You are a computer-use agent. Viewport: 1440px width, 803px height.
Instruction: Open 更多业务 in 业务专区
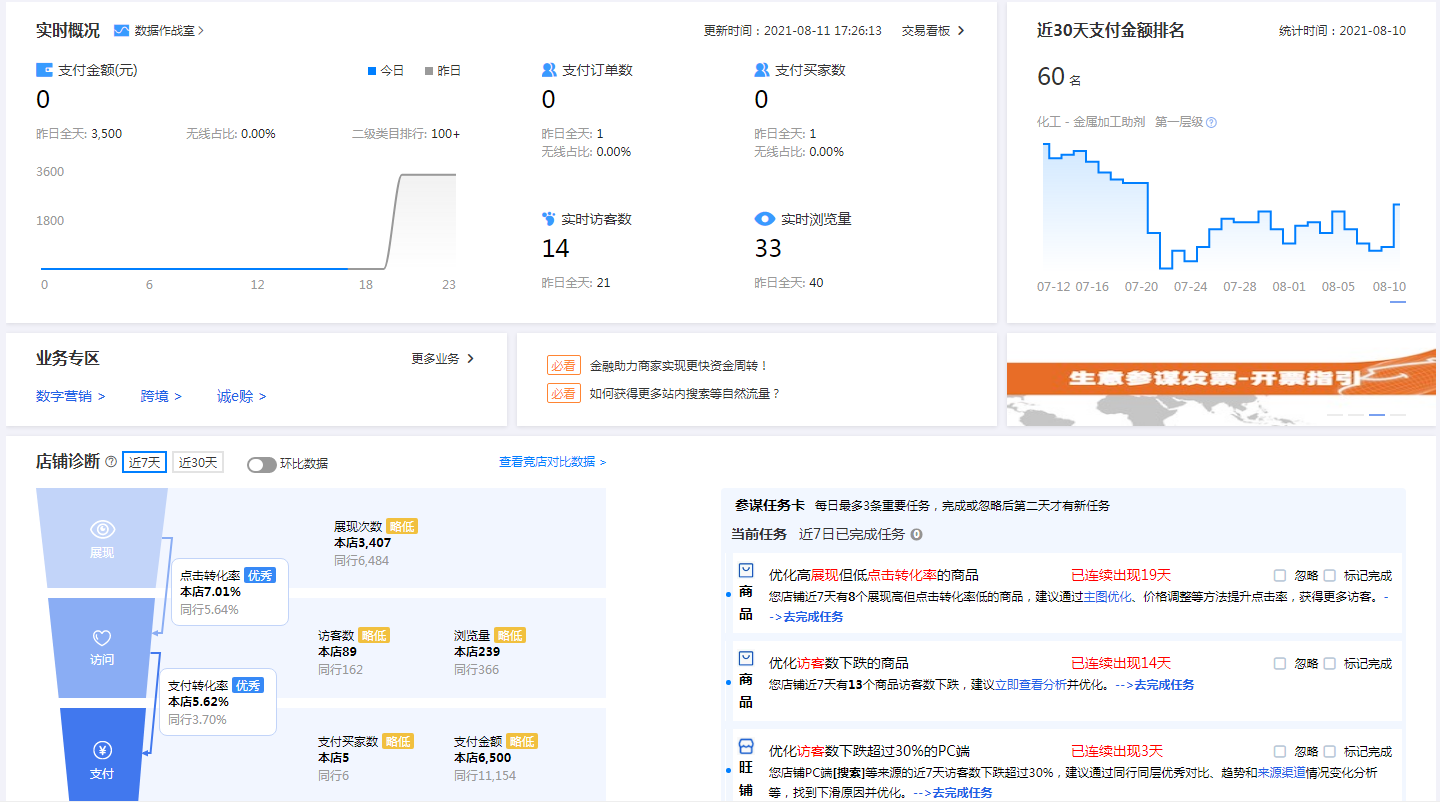coord(440,357)
